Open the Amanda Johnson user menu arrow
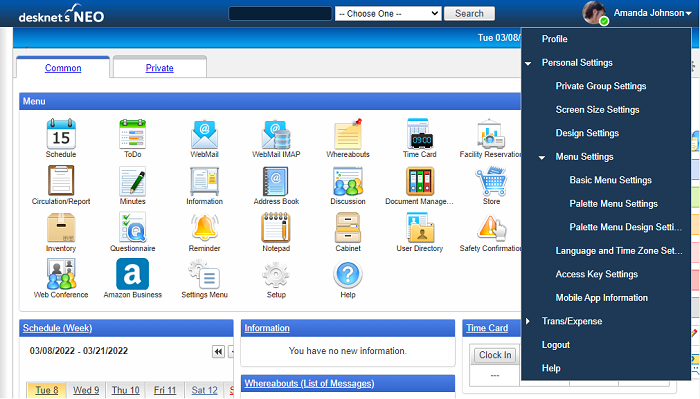The height and width of the screenshot is (399, 700). pyautogui.click(x=688, y=14)
